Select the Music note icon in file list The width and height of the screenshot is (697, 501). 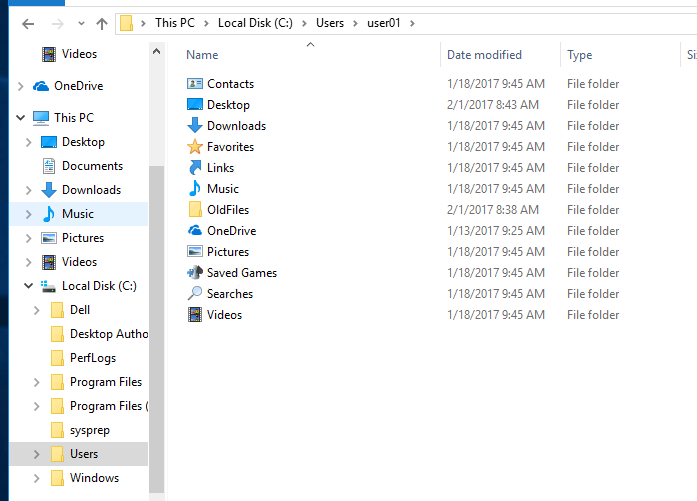[x=195, y=188]
